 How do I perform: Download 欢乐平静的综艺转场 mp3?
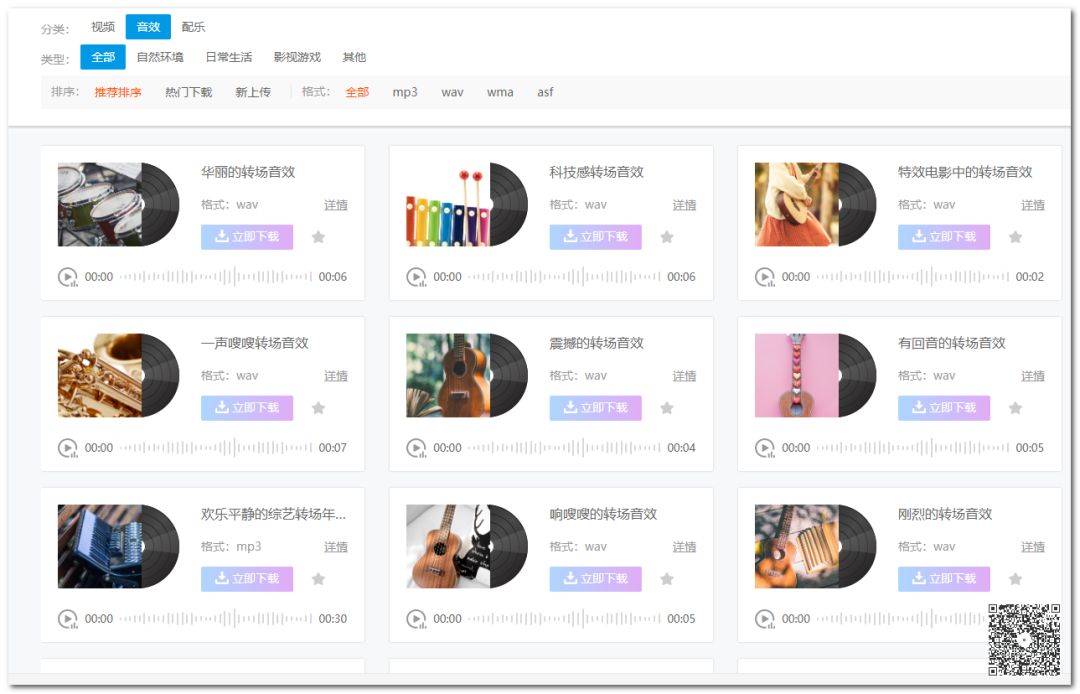(x=247, y=578)
